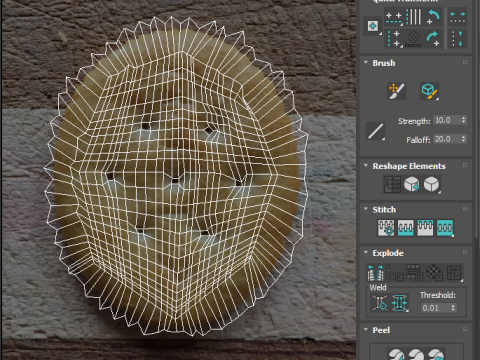Click the Falloff value field showing 20.0
The height and width of the screenshot is (360, 480).
click(x=447, y=139)
